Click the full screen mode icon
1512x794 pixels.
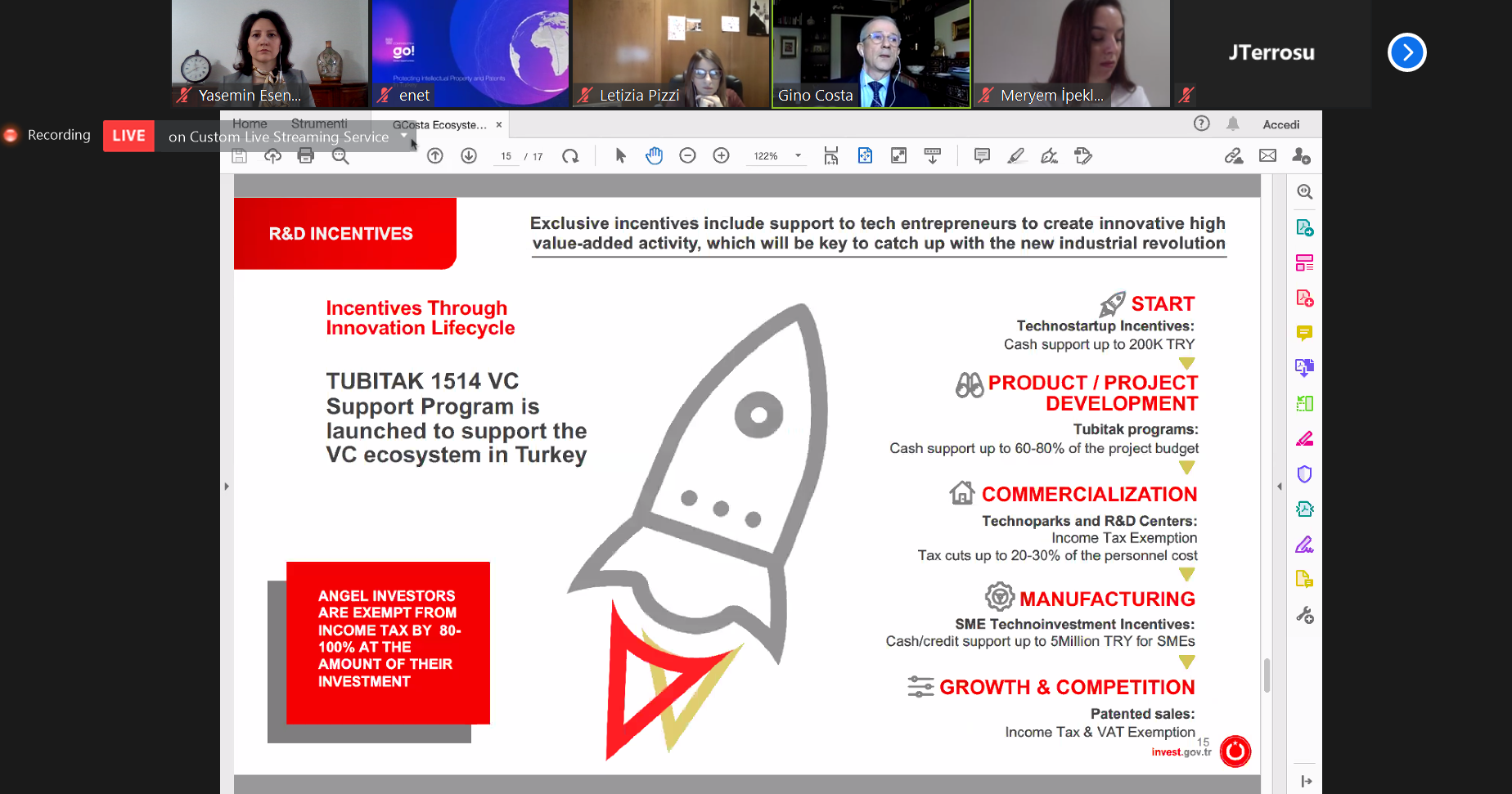pos(898,156)
